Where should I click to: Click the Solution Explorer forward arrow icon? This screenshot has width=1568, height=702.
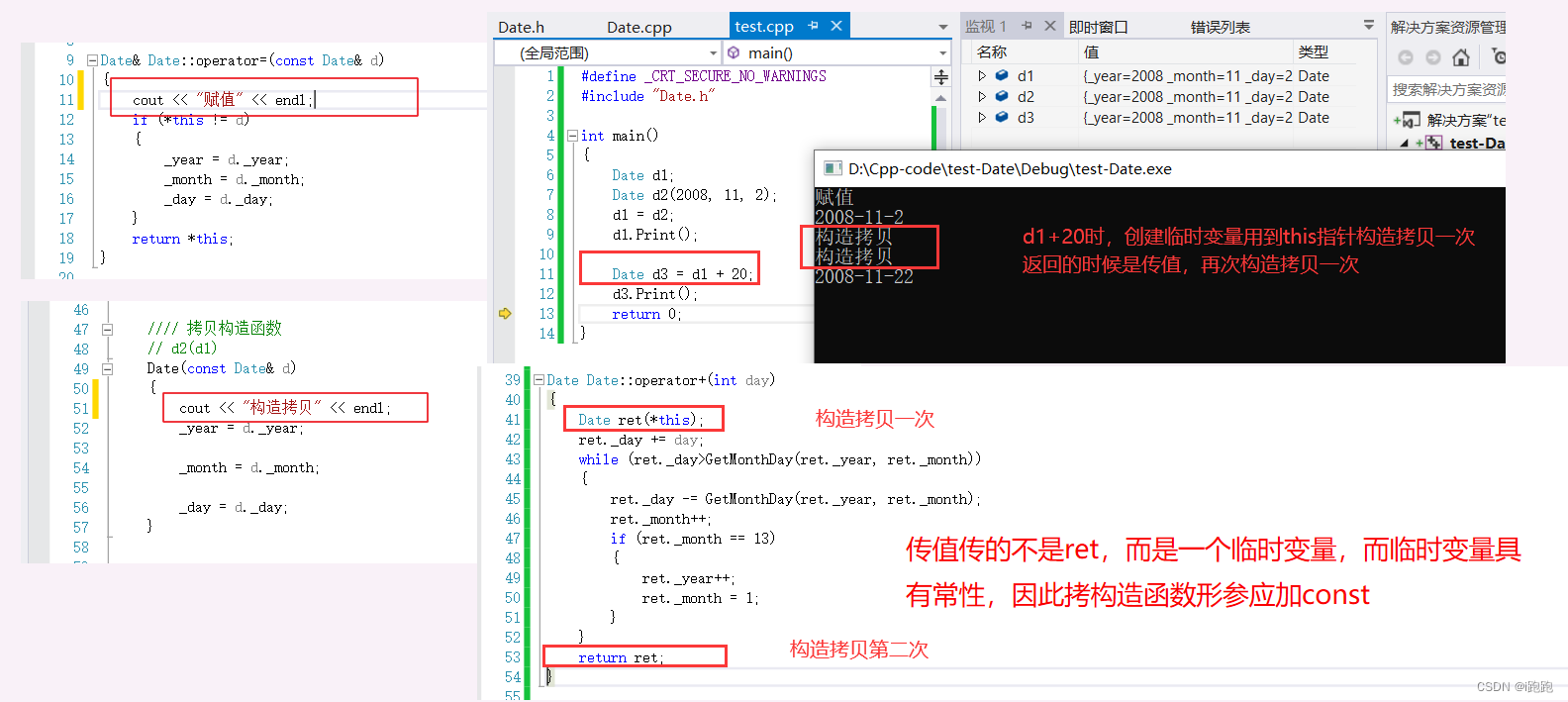click(x=1432, y=57)
